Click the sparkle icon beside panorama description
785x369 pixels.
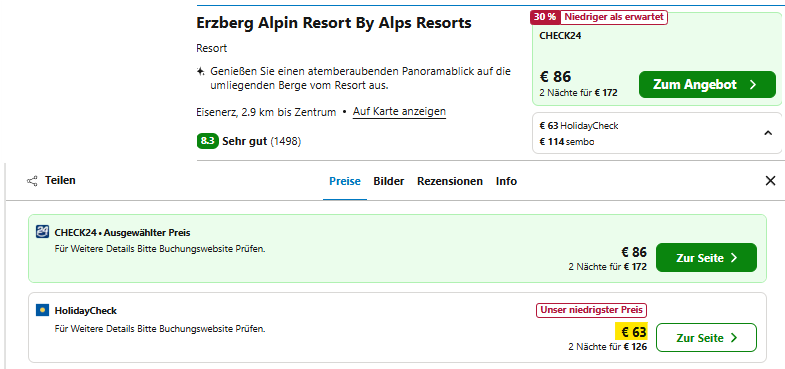[201, 72]
